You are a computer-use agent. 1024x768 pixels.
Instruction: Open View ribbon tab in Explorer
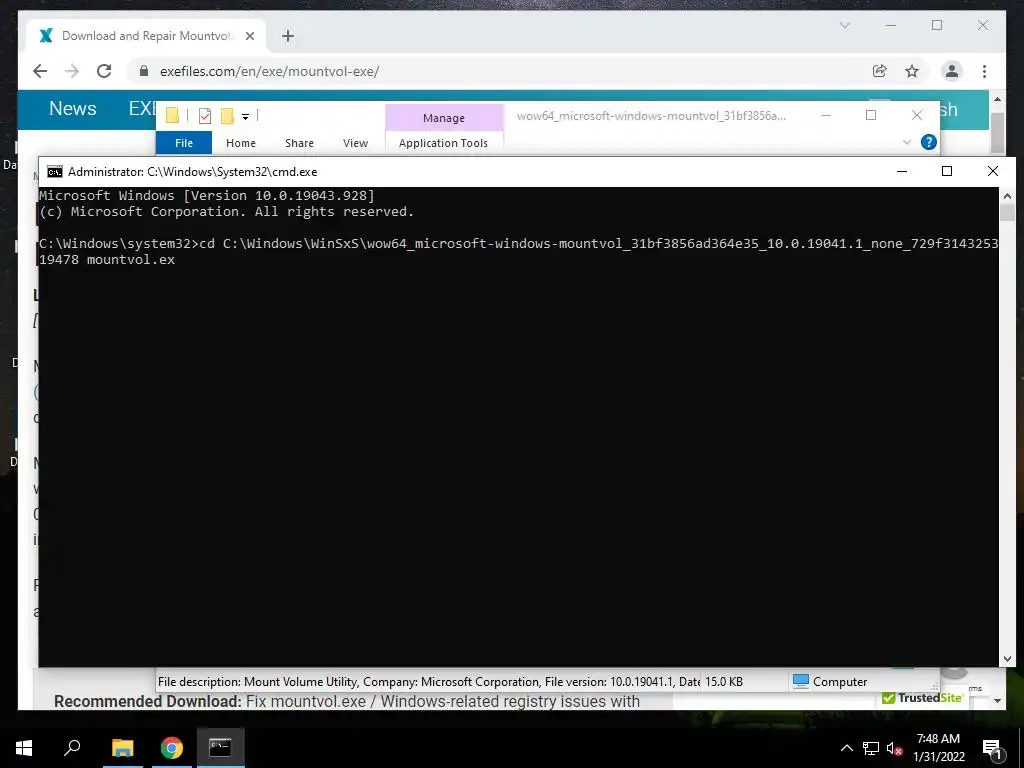coord(355,142)
